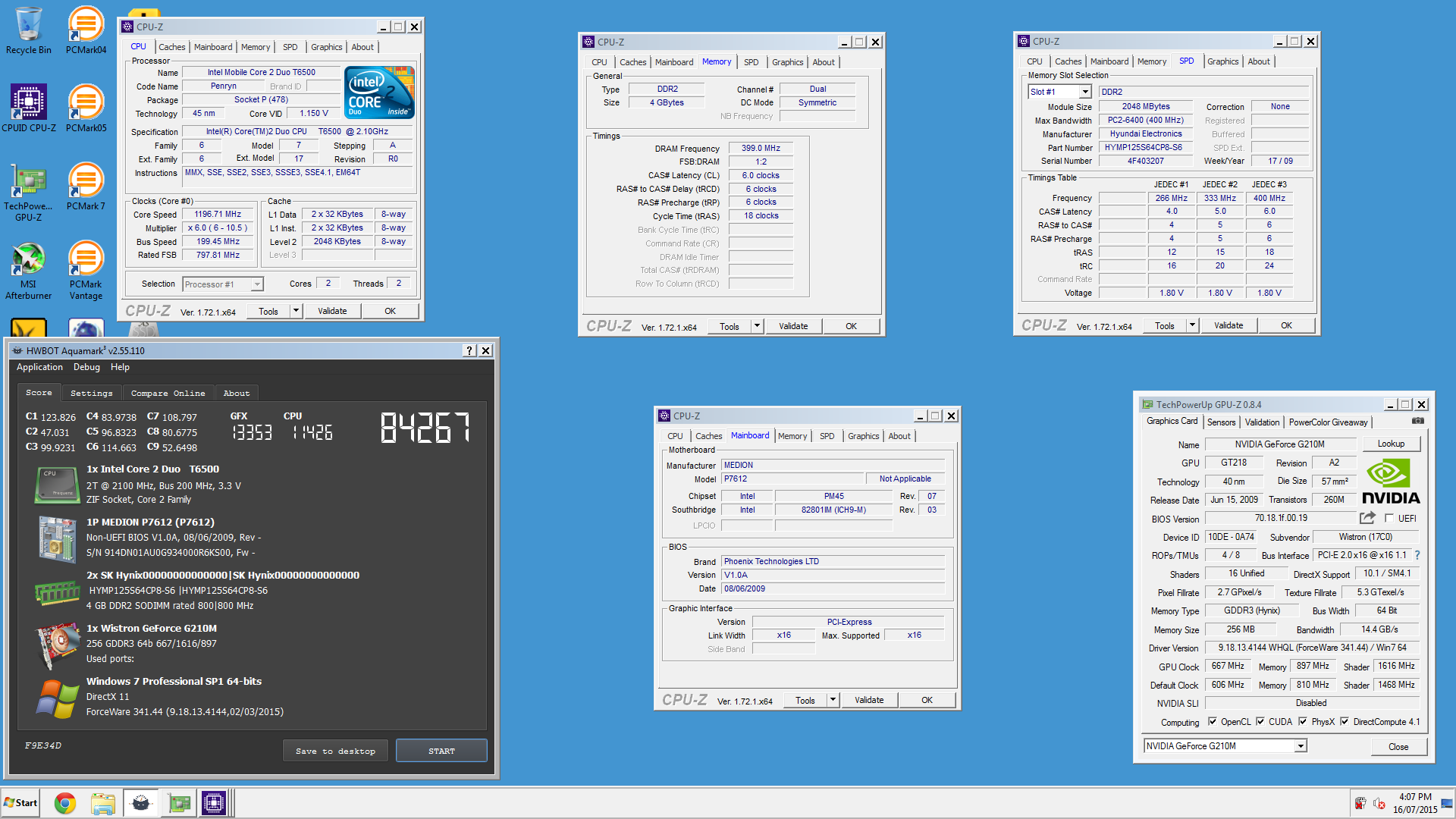Select the GPU-Z taskbar icon

[x=179, y=803]
